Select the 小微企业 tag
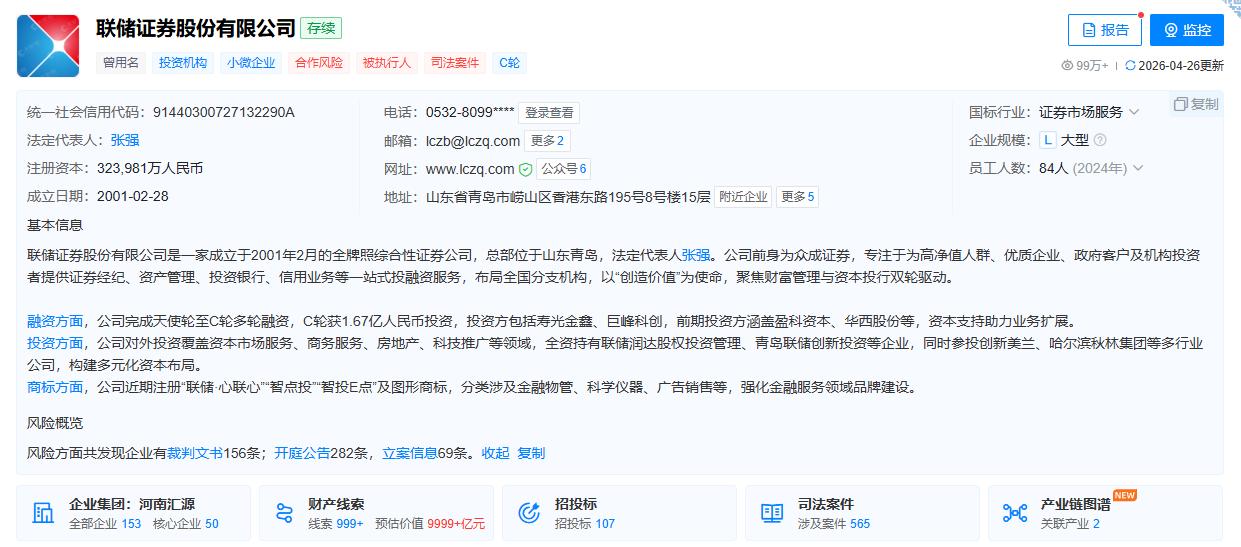1241x547 pixels. point(251,62)
